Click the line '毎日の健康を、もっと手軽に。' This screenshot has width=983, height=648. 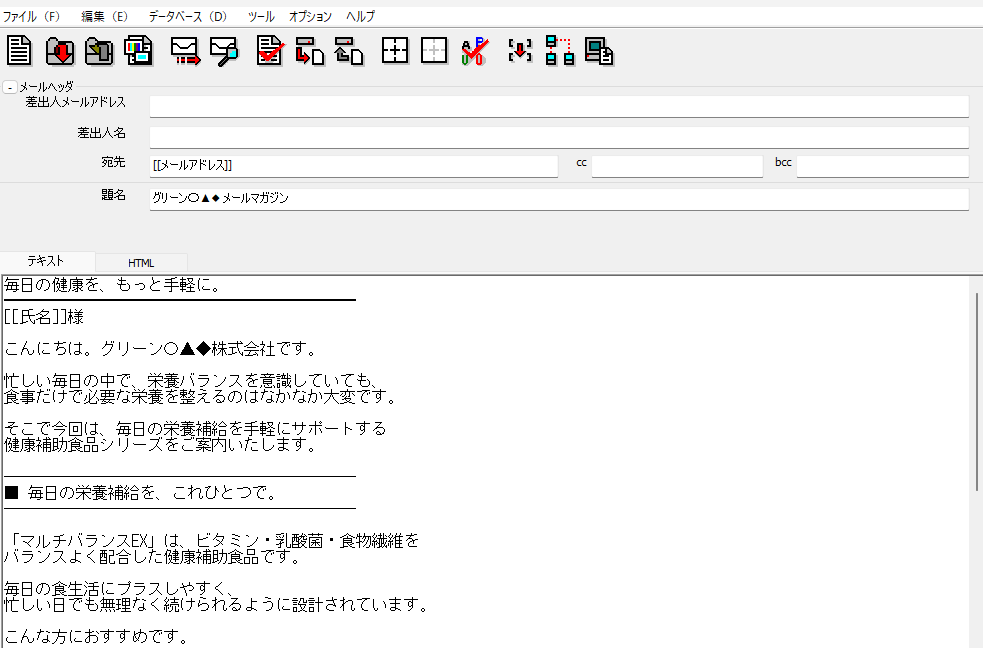(113, 285)
